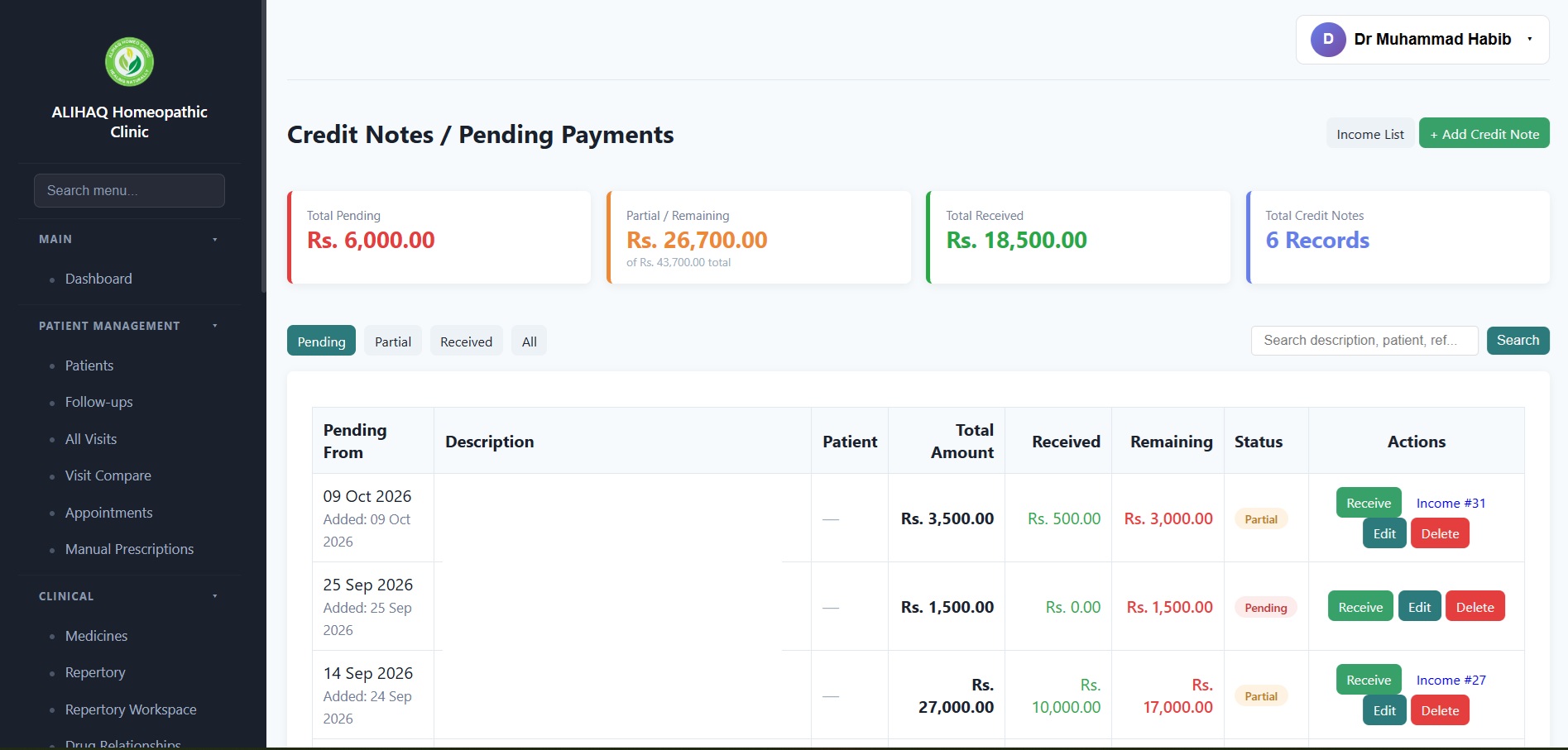Navigate to Appointments
Viewport: 1568px width, 750px height.
pos(108,513)
